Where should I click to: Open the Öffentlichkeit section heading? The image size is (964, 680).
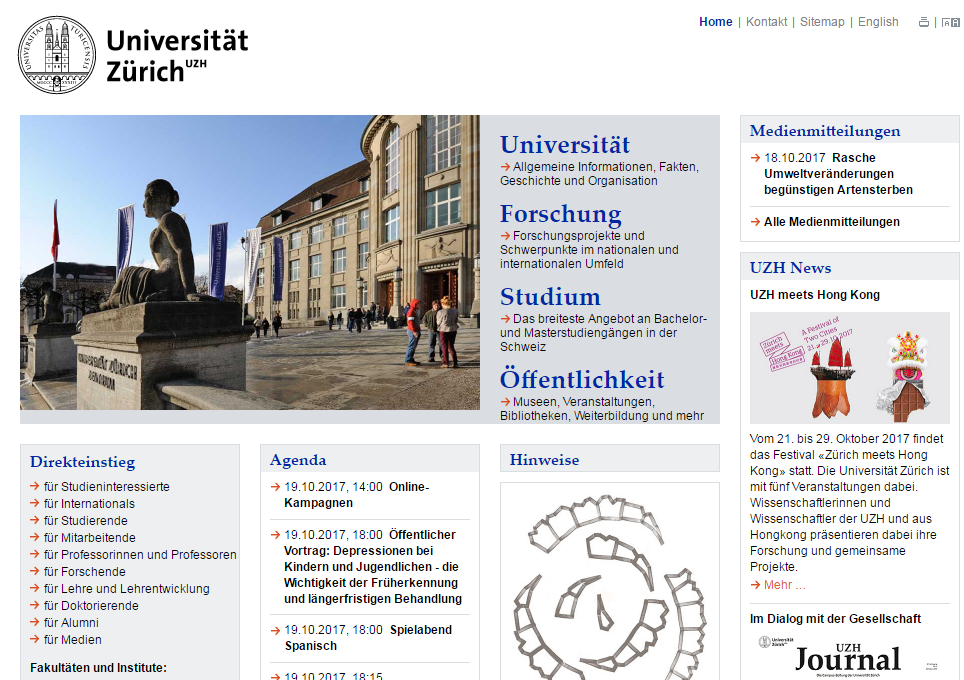click(x=582, y=379)
